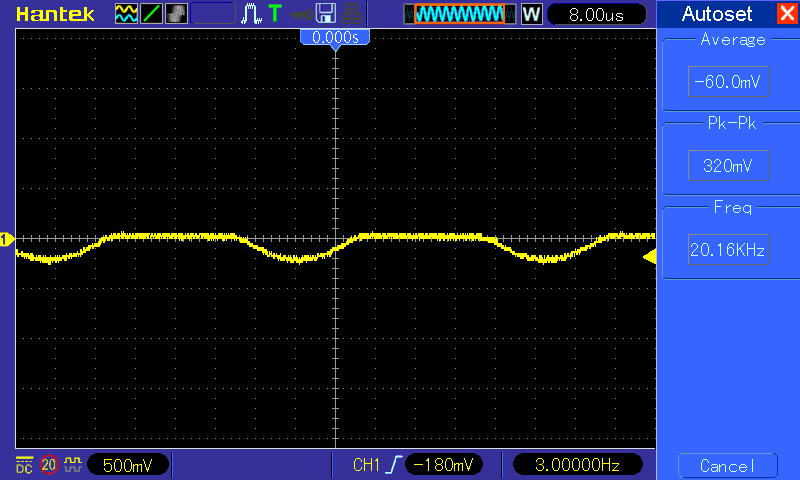Image resolution: width=800 pixels, height=480 pixels.
Task: Click the -180mV trigger level readout
Action: [443, 465]
